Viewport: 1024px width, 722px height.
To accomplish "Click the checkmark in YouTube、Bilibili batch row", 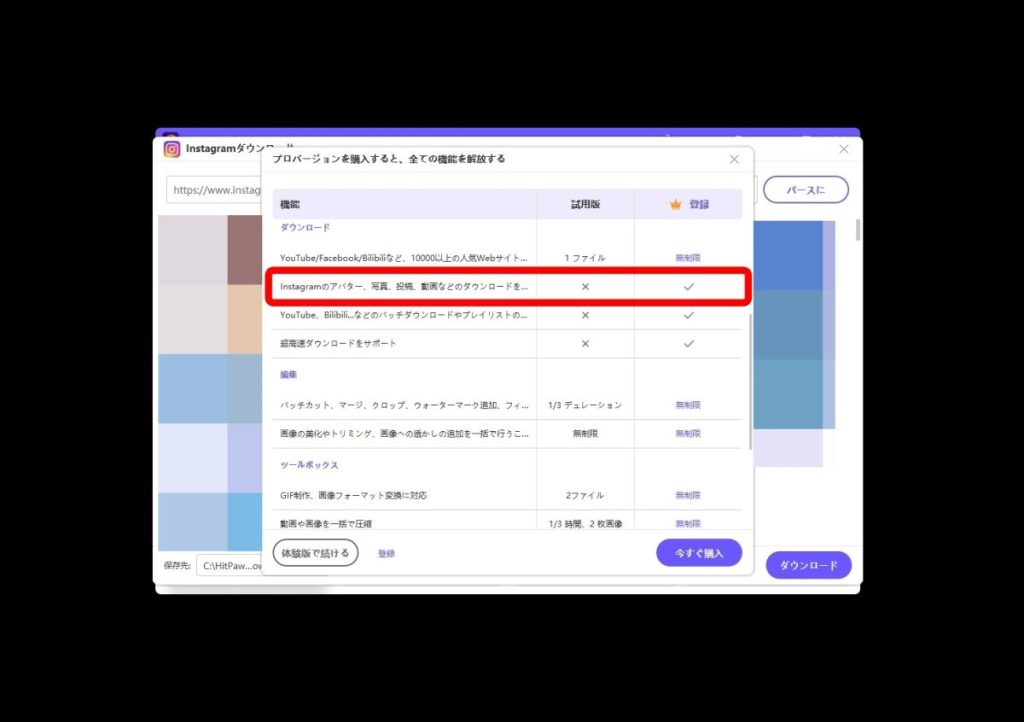I will [x=688, y=315].
